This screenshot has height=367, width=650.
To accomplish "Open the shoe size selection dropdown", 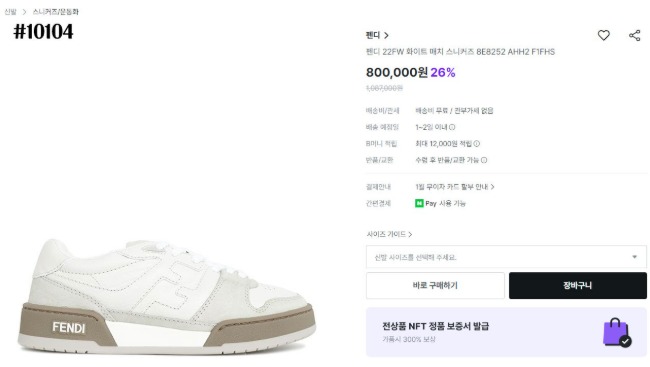I will 506,257.
